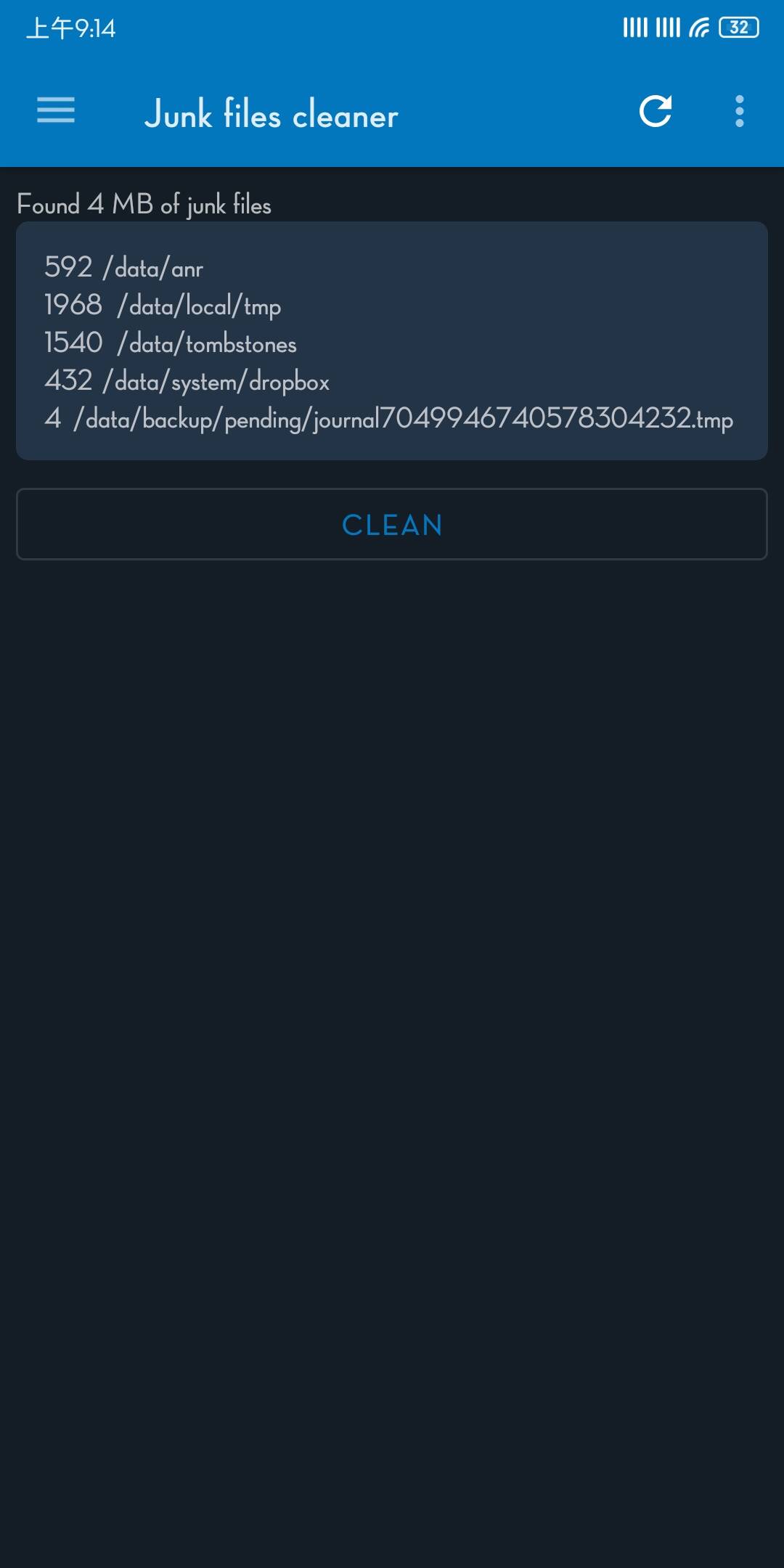
Task: Tap the Found 4 MB junk files label
Action: click(x=144, y=205)
